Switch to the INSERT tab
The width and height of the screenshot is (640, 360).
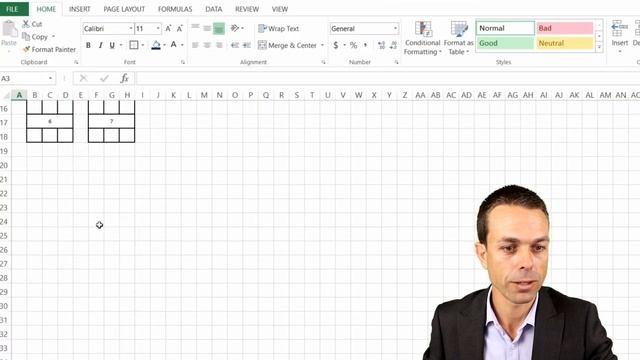point(79,9)
